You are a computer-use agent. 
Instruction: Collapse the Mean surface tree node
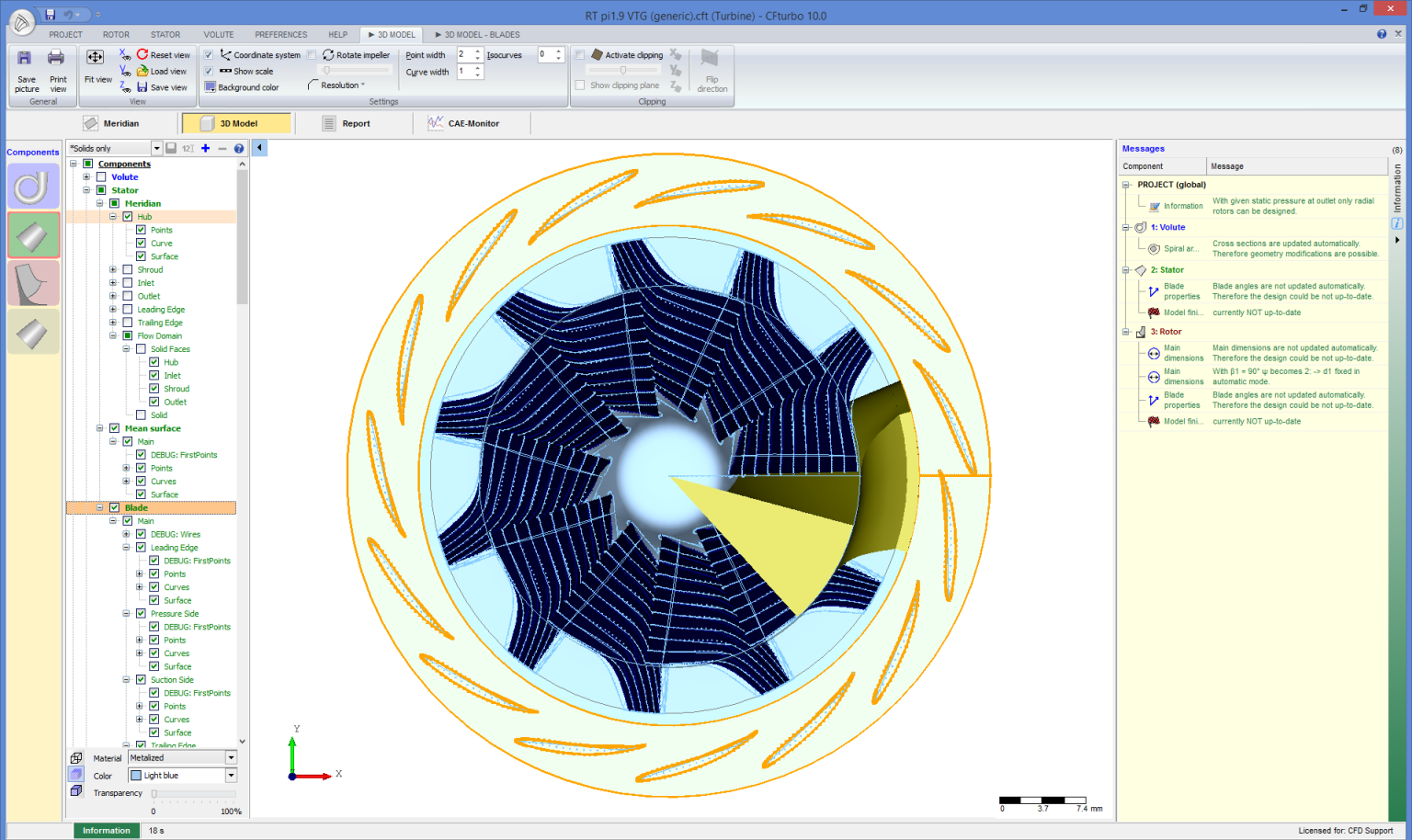(x=100, y=428)
